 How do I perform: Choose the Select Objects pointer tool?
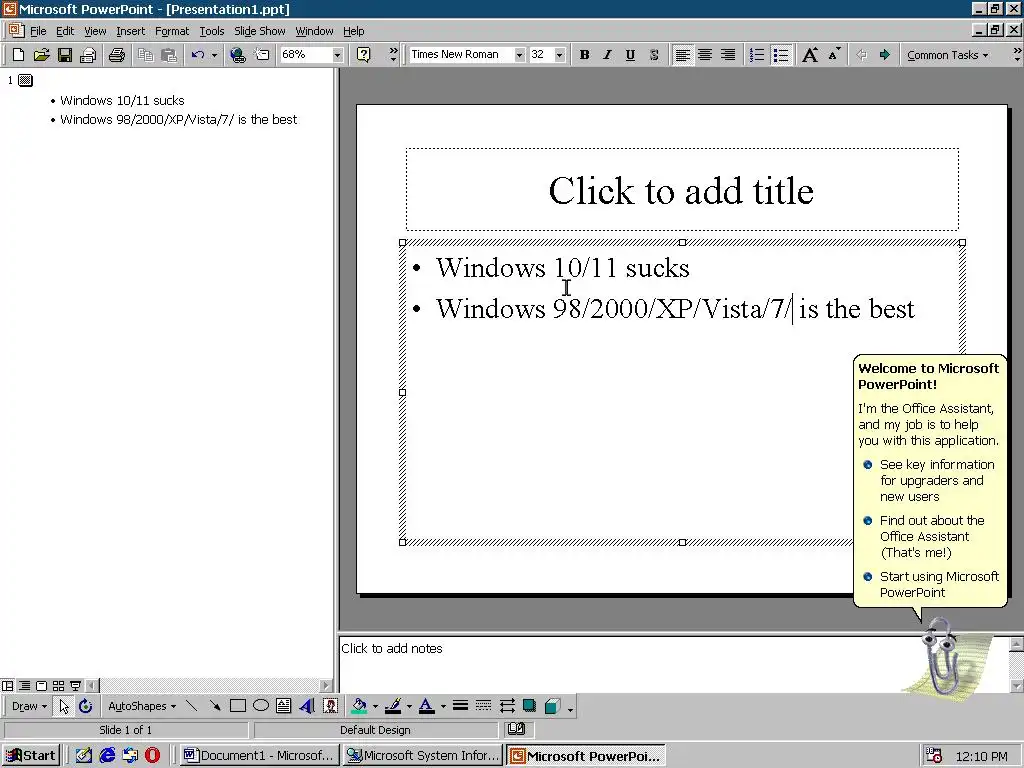click(63, 706)
